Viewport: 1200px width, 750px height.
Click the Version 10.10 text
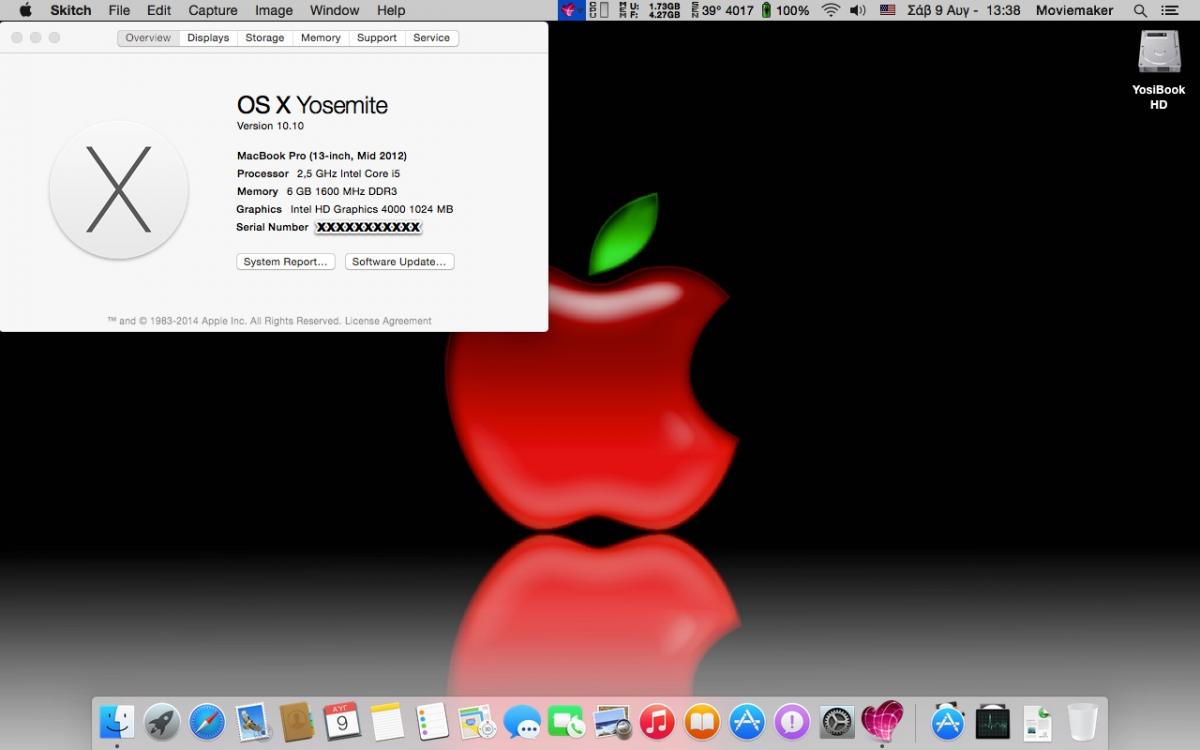pos(270,126)
